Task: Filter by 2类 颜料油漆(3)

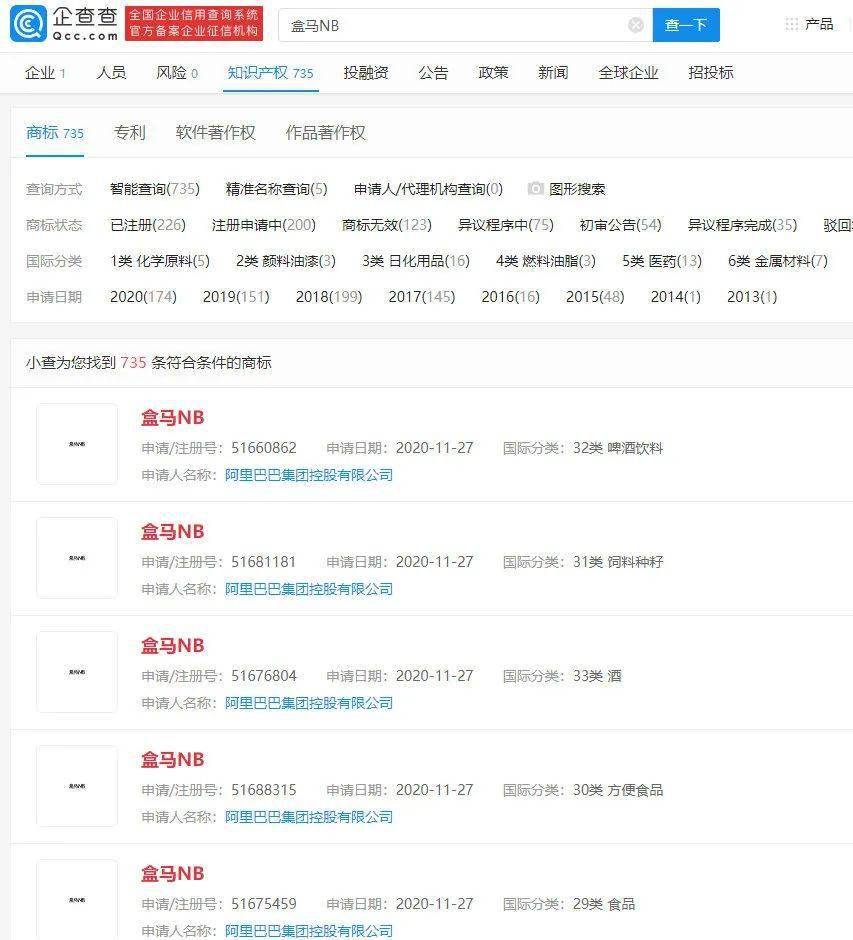Action: [x=286, y=261]
